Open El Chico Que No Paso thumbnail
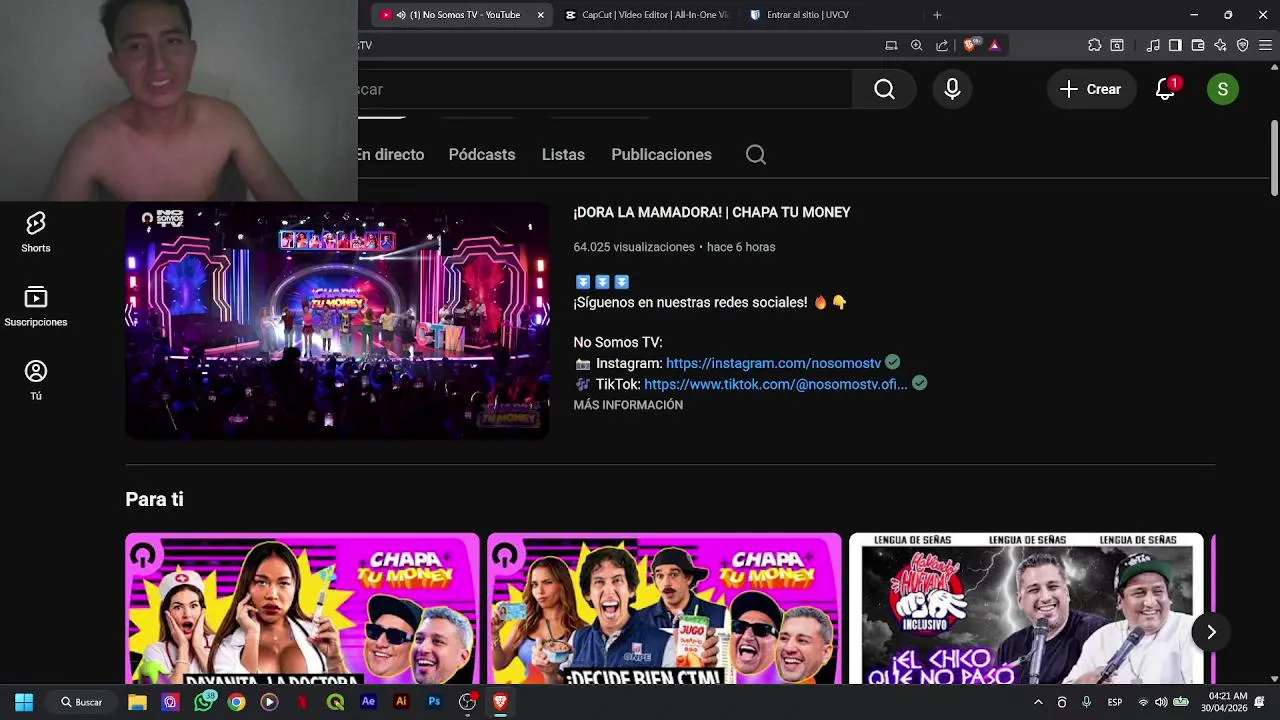This screenshot has height=720, width=1280. tap(1026, 609)
